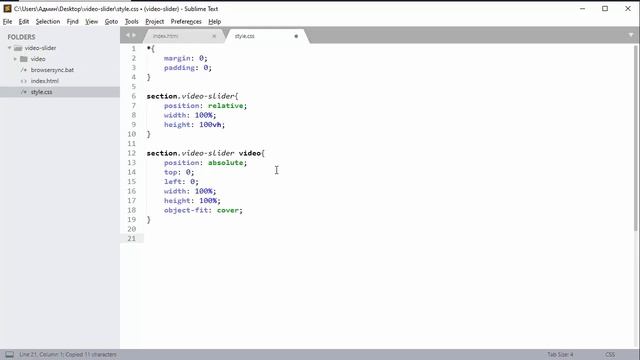Open the Find menu
Image resolution: width=640 pixels, height=360 pixels.
[72, 22]
